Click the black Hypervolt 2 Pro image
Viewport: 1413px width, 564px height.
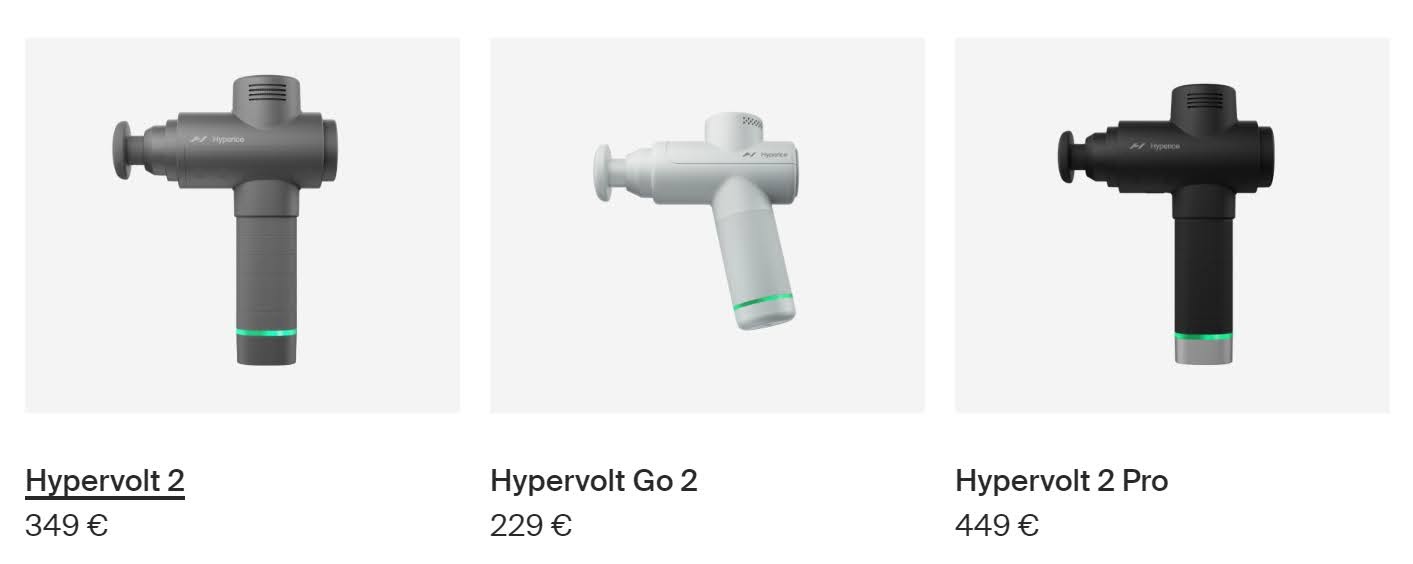point(1172,225)
